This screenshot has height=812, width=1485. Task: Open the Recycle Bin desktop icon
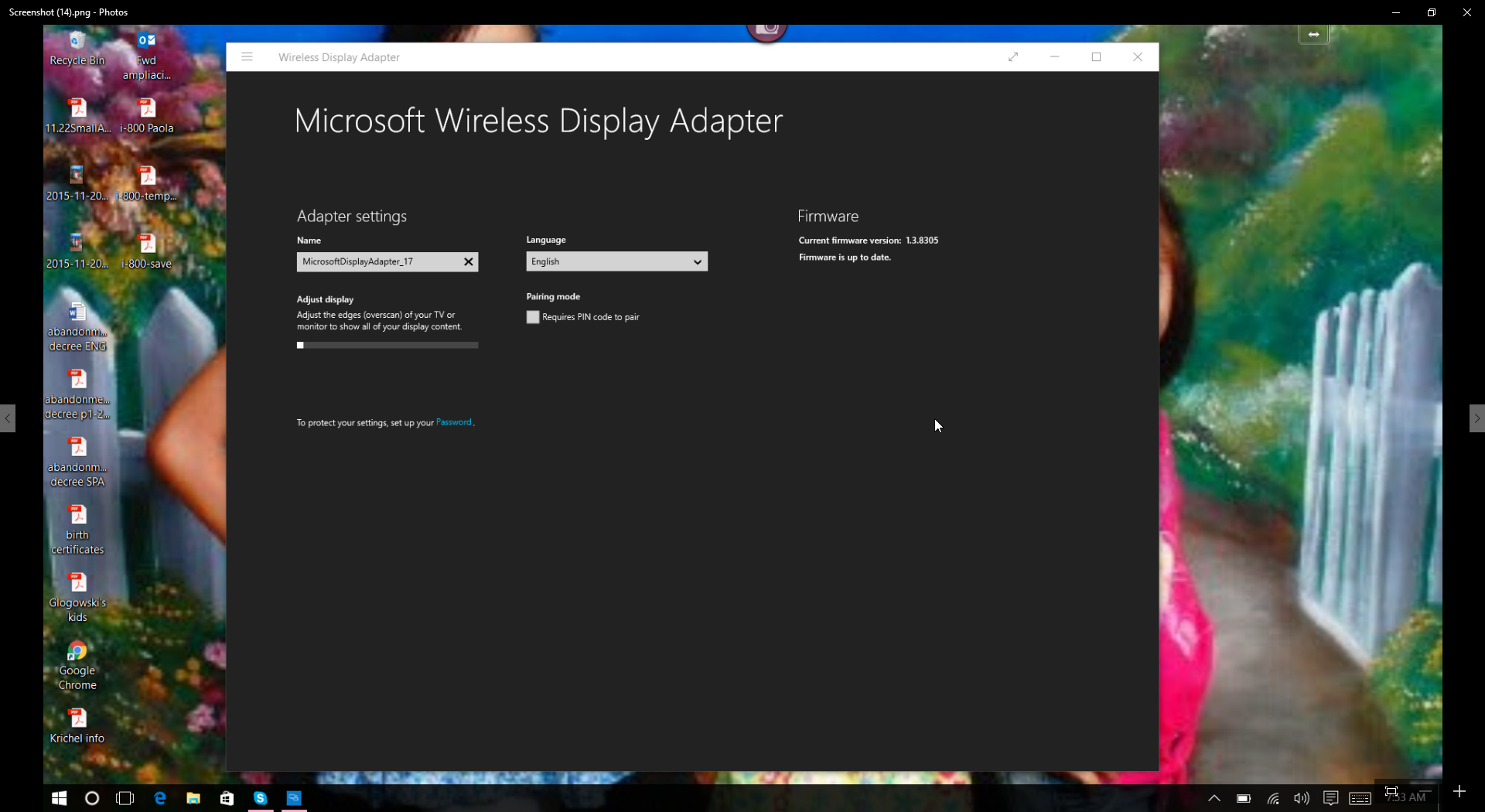(x=77, y=49)
